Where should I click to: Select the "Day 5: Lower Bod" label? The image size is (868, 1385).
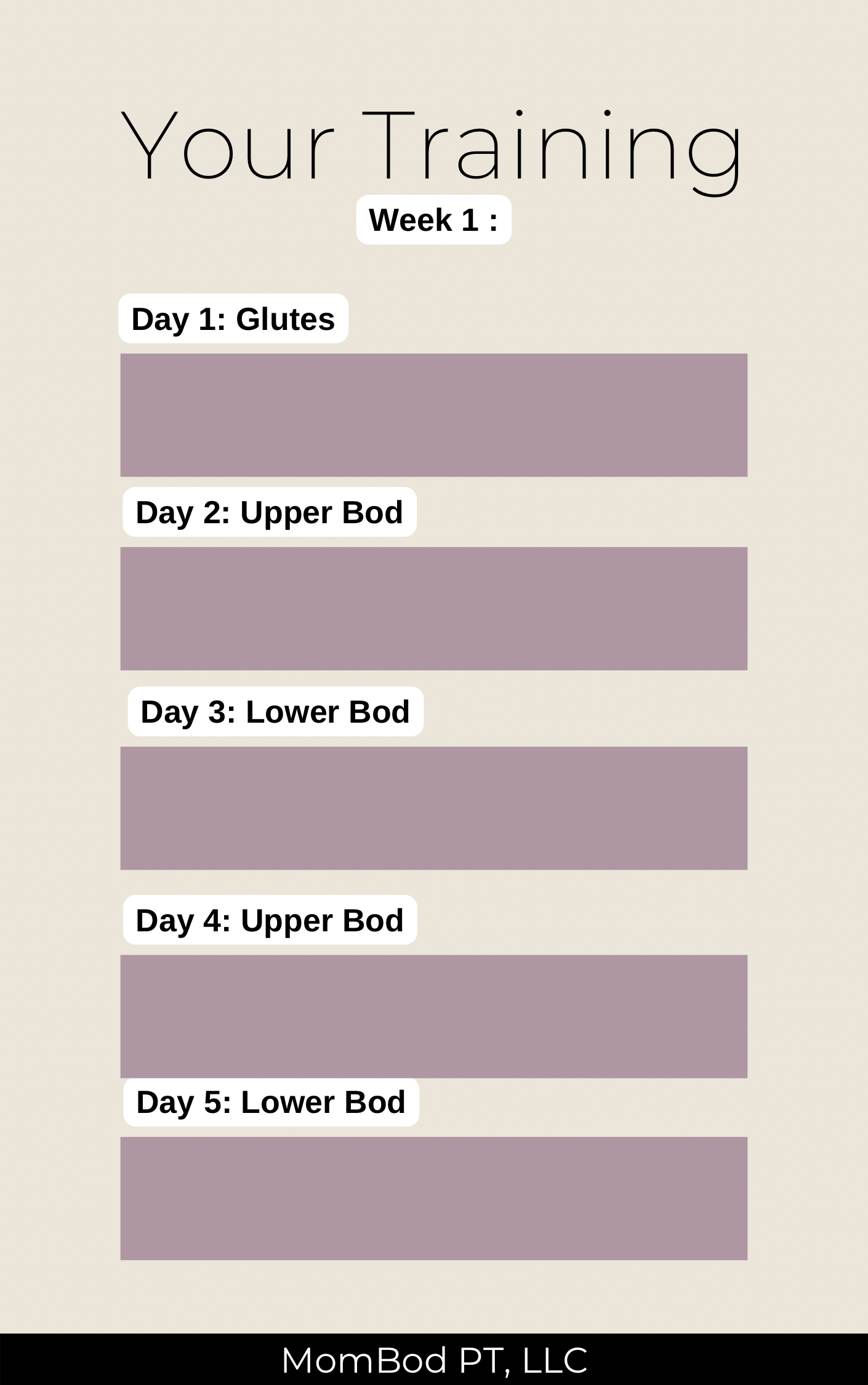(x=271, y=1102)
